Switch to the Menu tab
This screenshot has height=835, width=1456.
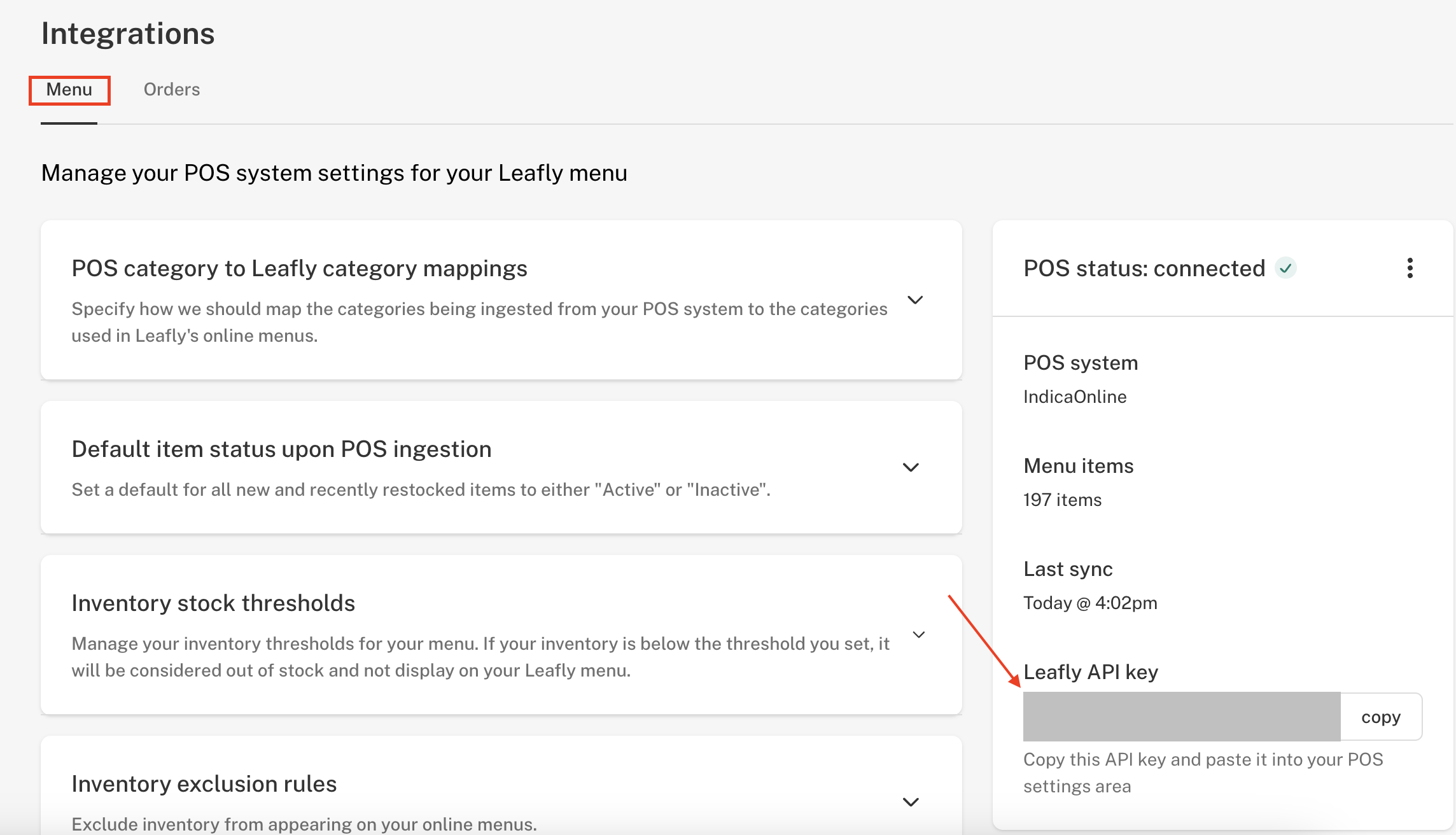point(69,90)
